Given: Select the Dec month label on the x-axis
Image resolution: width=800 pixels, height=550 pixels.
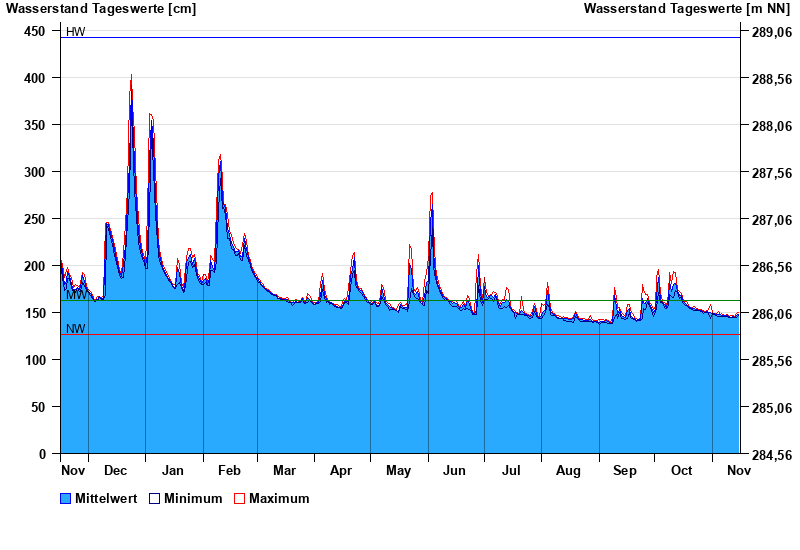Looking at the screenshot, I should 116,470.
